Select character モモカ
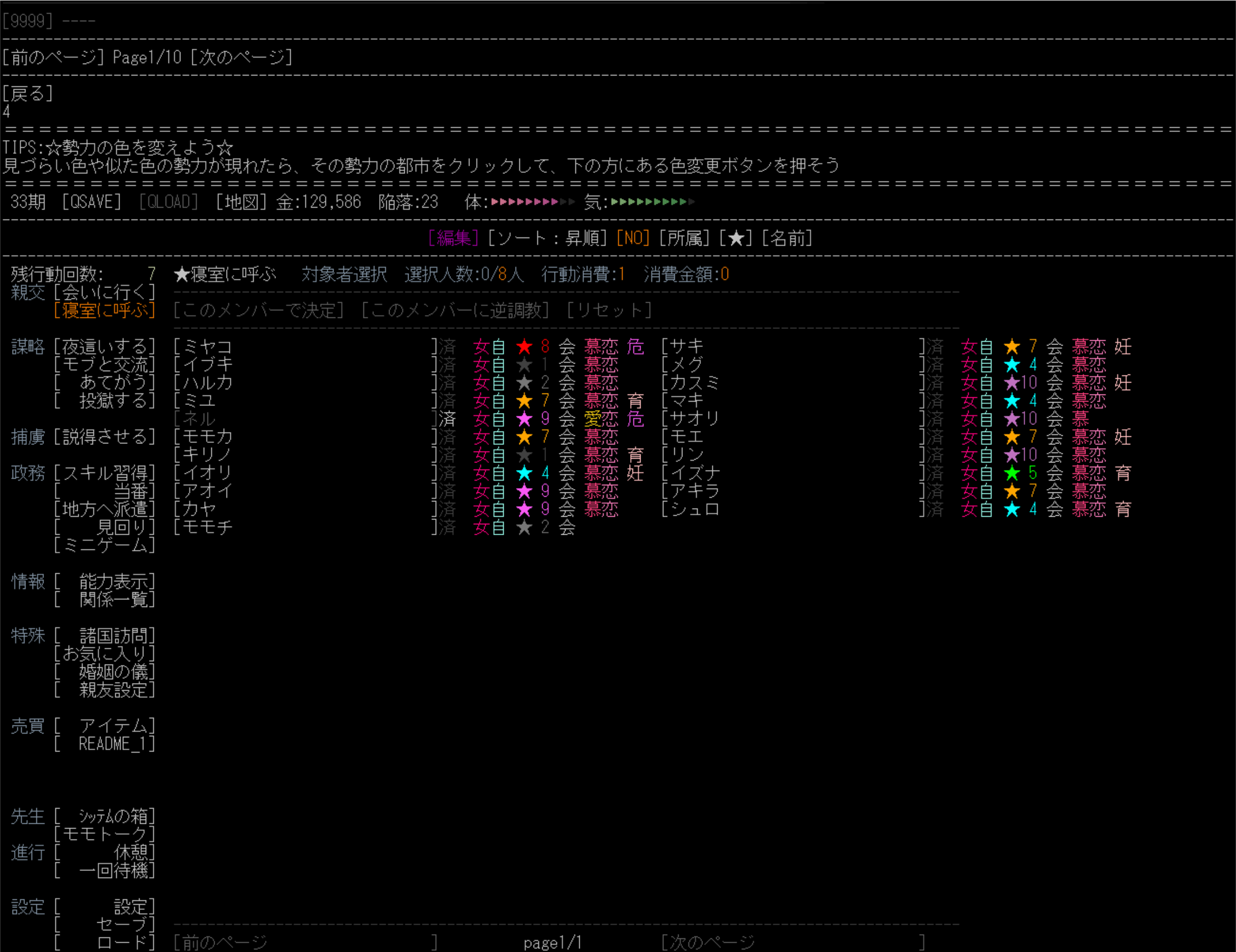The height and width of the screenshot is (952, 1236). coord(305,437)
